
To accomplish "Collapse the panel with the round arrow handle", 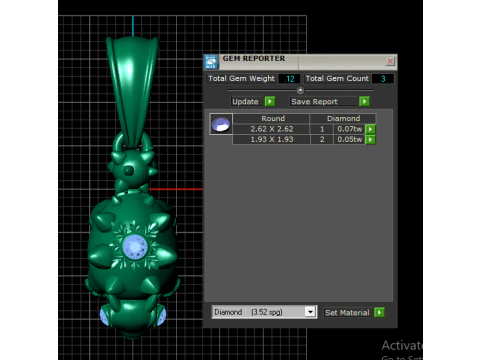I will [300, 90].
